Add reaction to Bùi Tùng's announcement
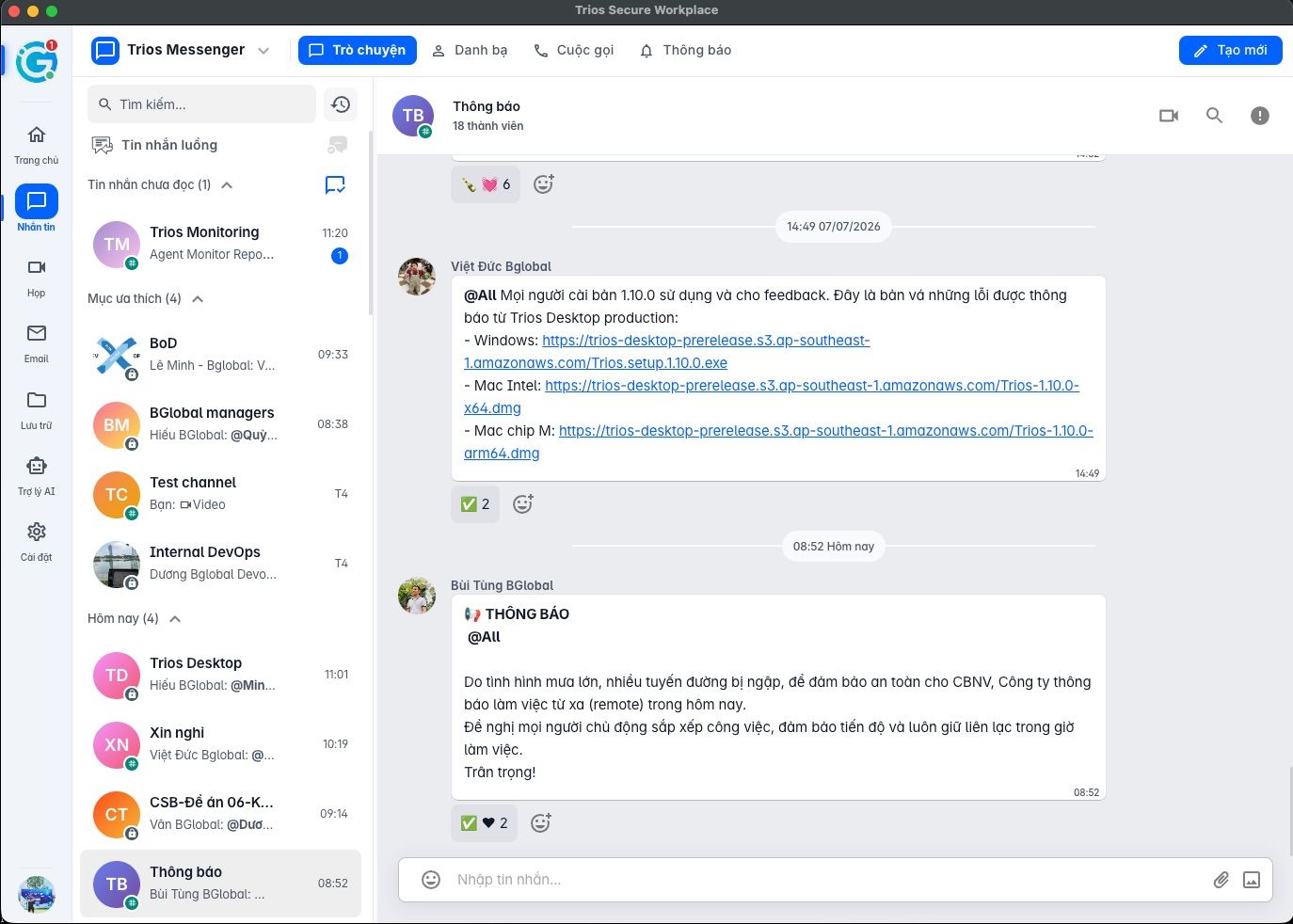This screenshot has width=1293, height=924. pos(541,823)
